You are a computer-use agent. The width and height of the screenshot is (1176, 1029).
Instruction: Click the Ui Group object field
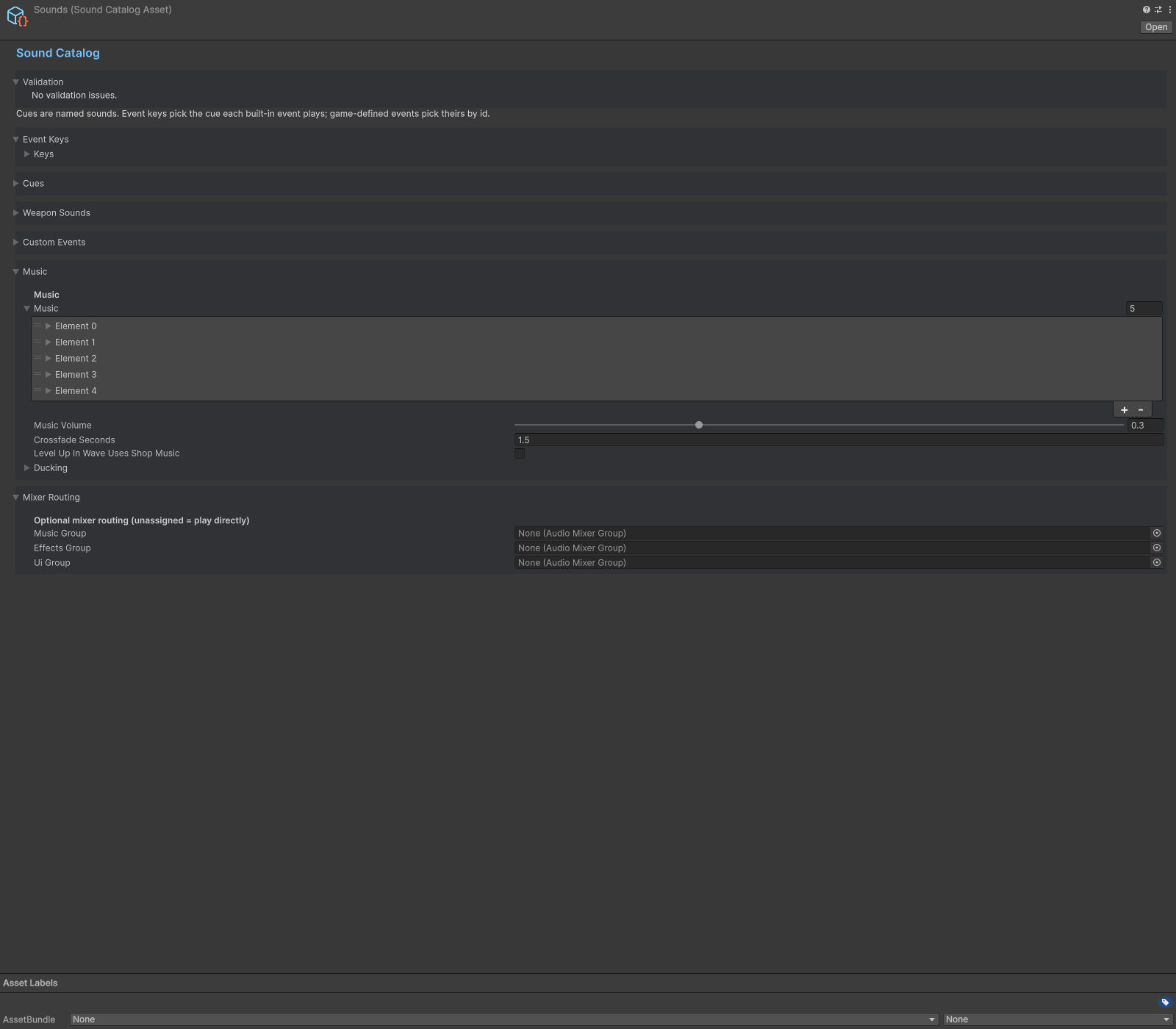tap(832, 562)
